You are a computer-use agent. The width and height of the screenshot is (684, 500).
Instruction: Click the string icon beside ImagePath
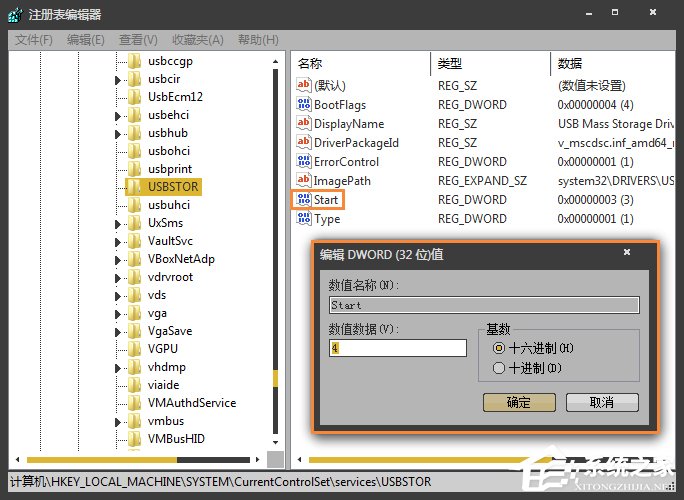tap(303, 180)
